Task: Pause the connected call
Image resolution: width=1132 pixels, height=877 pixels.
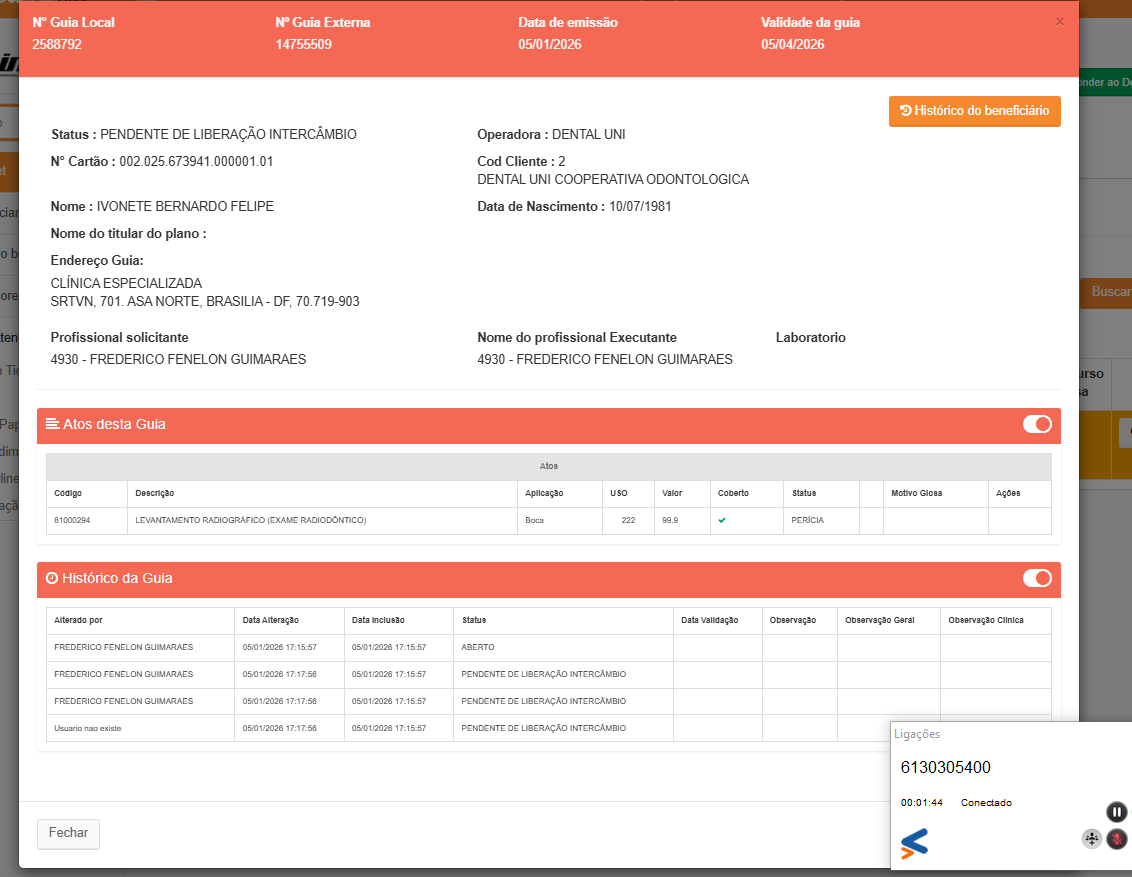Action: pyautogui.click(x=1117, y=812)
